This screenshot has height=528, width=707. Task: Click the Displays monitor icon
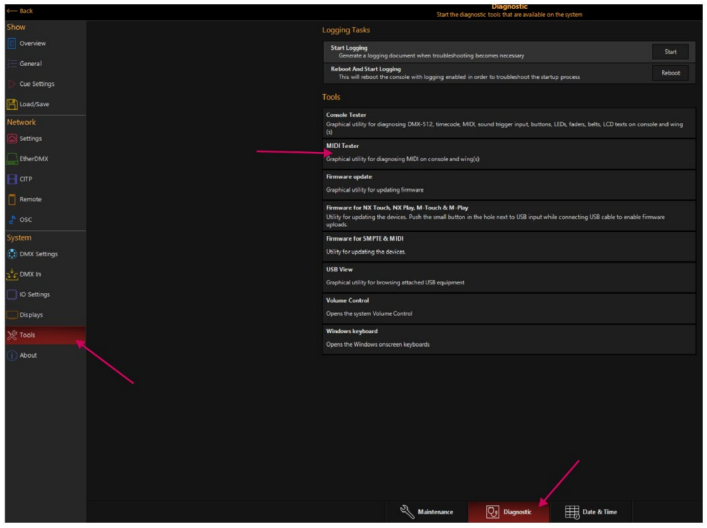[x=12, y=314]
